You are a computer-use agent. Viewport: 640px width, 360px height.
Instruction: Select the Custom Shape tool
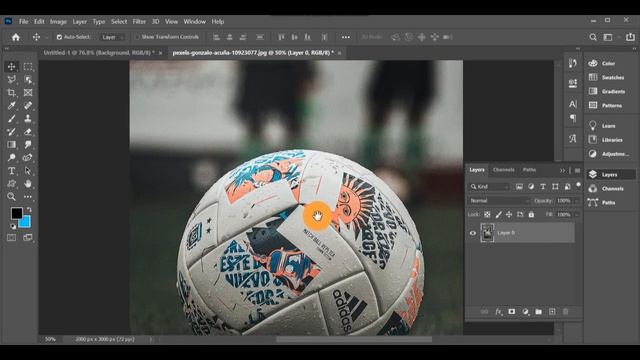pyautogui.click(x=11, y=184)
